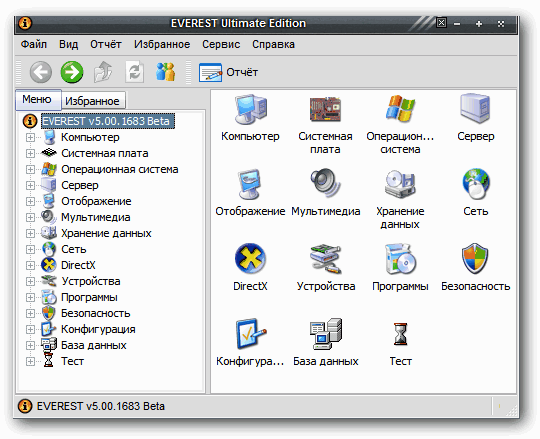Click the Отчёт toolbar button
Image resolution: width=540 pixels, height=439 pixels.
[x=228, y=72]
